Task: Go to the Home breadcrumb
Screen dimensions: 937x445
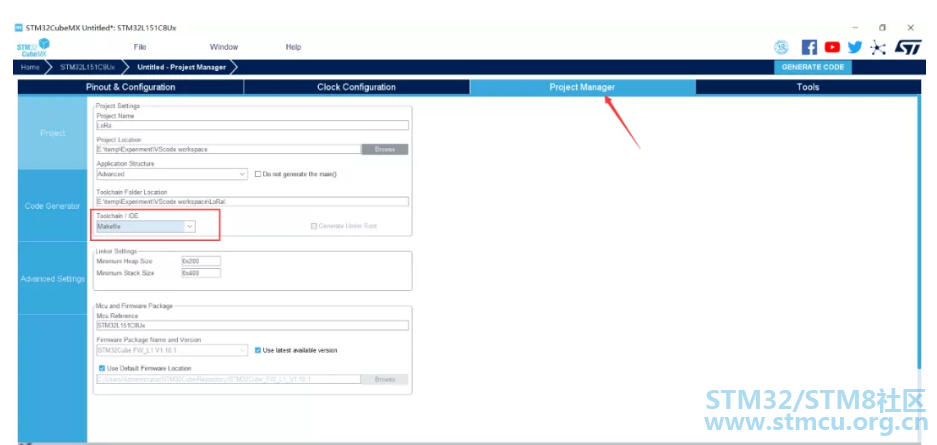Action: pyautogui.click(x=30, y=67)
